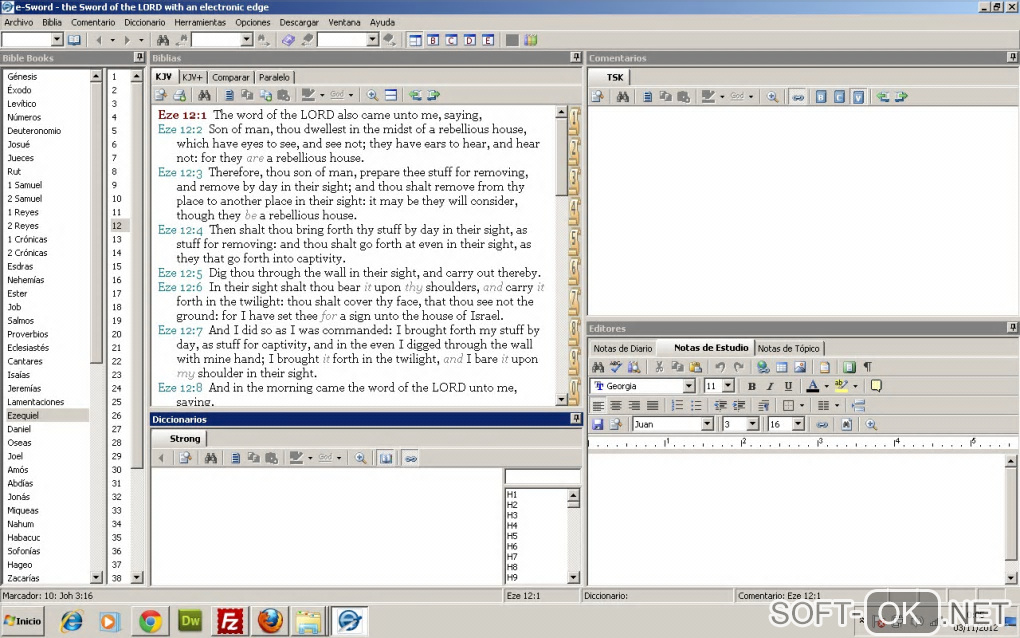The width and height of the screenshot is (1020, 638).
Task: Click the zoom magnifier in Diccionarios toolbar
Action: 360,459
